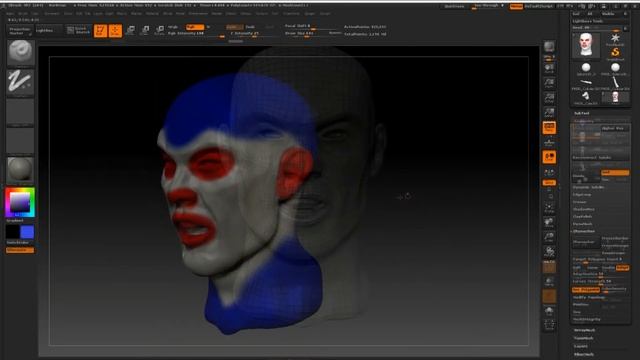Expand the DynaMesh section
Image resolution: width=640 pixels, height=360 pixels.
pyautogui.click(x=582, y=224)
